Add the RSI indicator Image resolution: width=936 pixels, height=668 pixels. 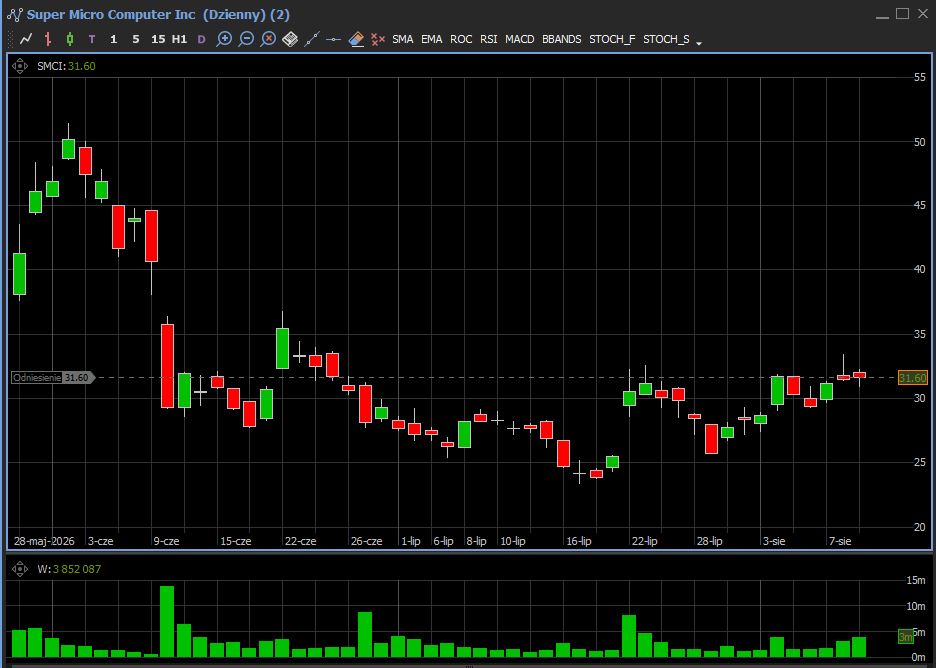point(488,39)
